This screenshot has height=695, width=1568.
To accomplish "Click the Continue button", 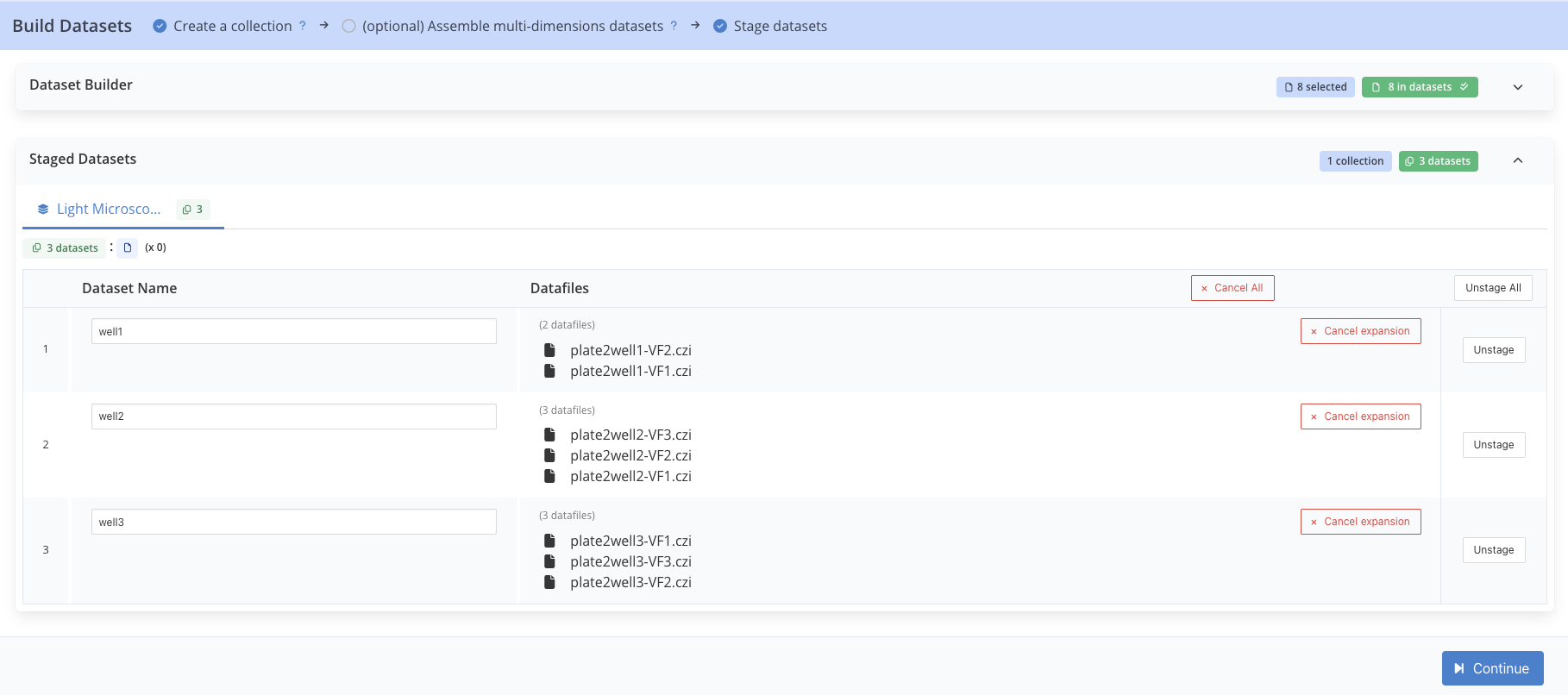I will 1492,668.
